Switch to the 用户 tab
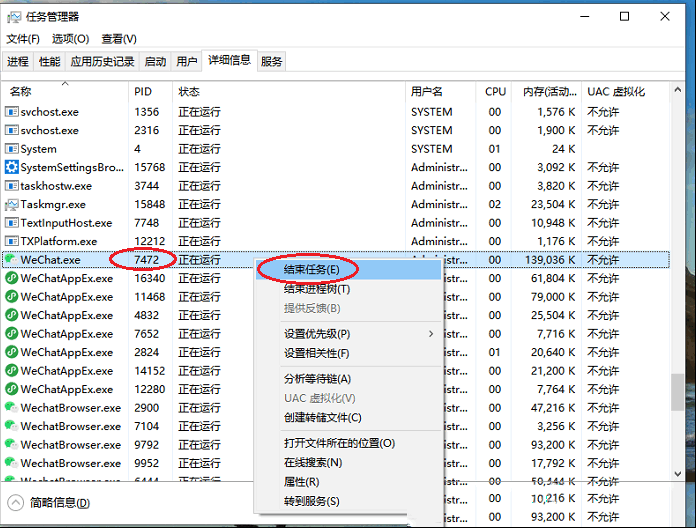The width and height of the screenshot is (696, 528). (x=187, y=61)
